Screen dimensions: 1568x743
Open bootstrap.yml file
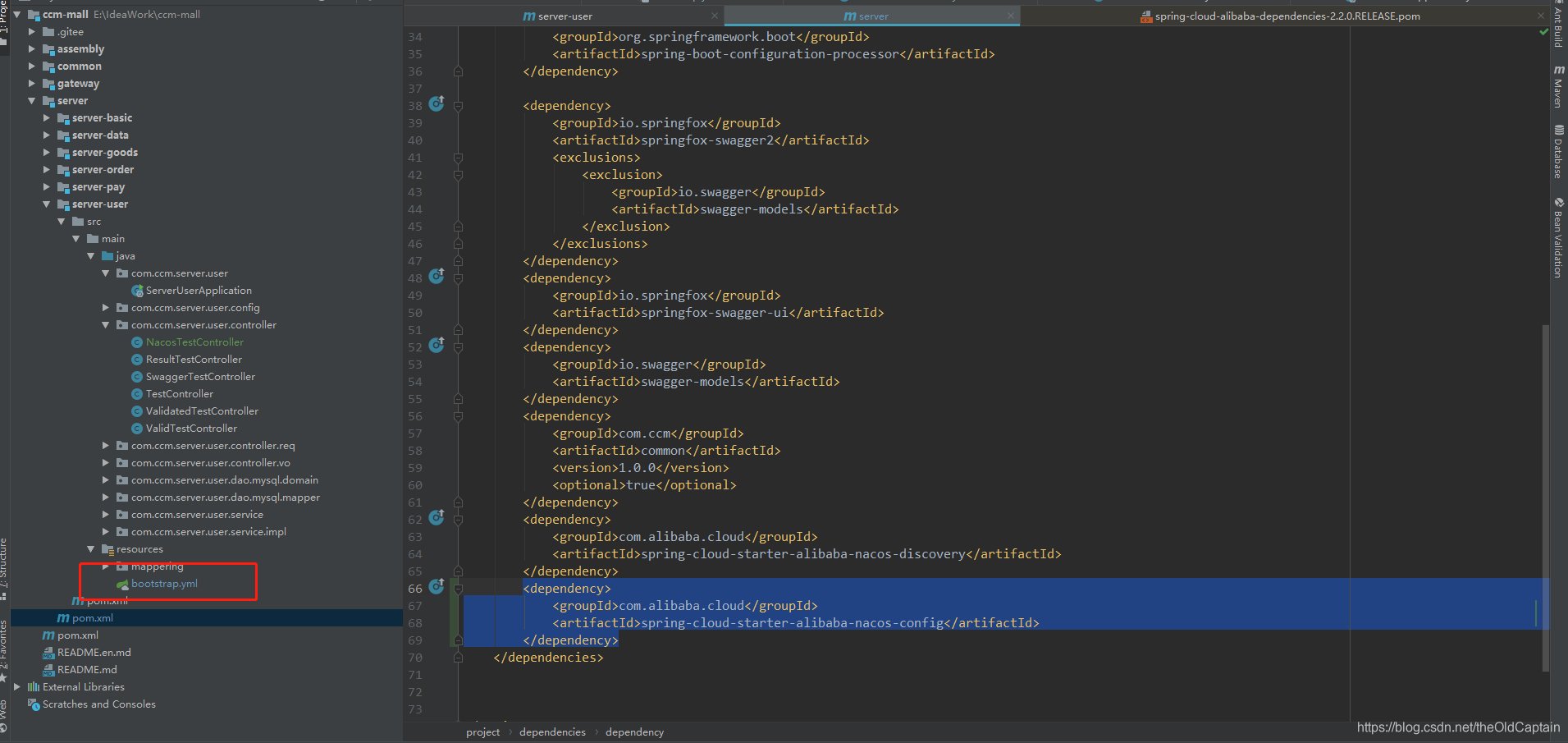[164, 584]
